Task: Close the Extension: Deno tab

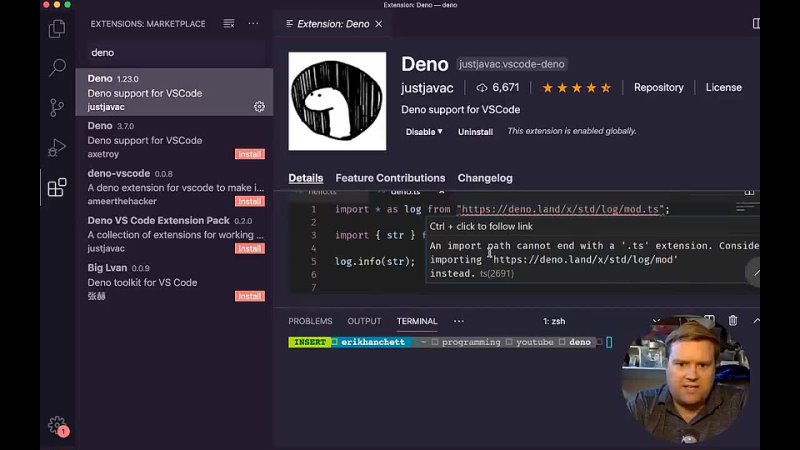Action: [379, 24]
